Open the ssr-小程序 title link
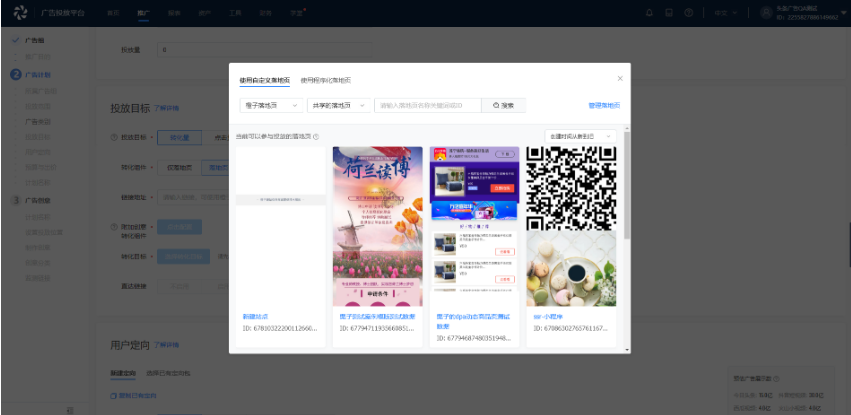 [548, 316]
